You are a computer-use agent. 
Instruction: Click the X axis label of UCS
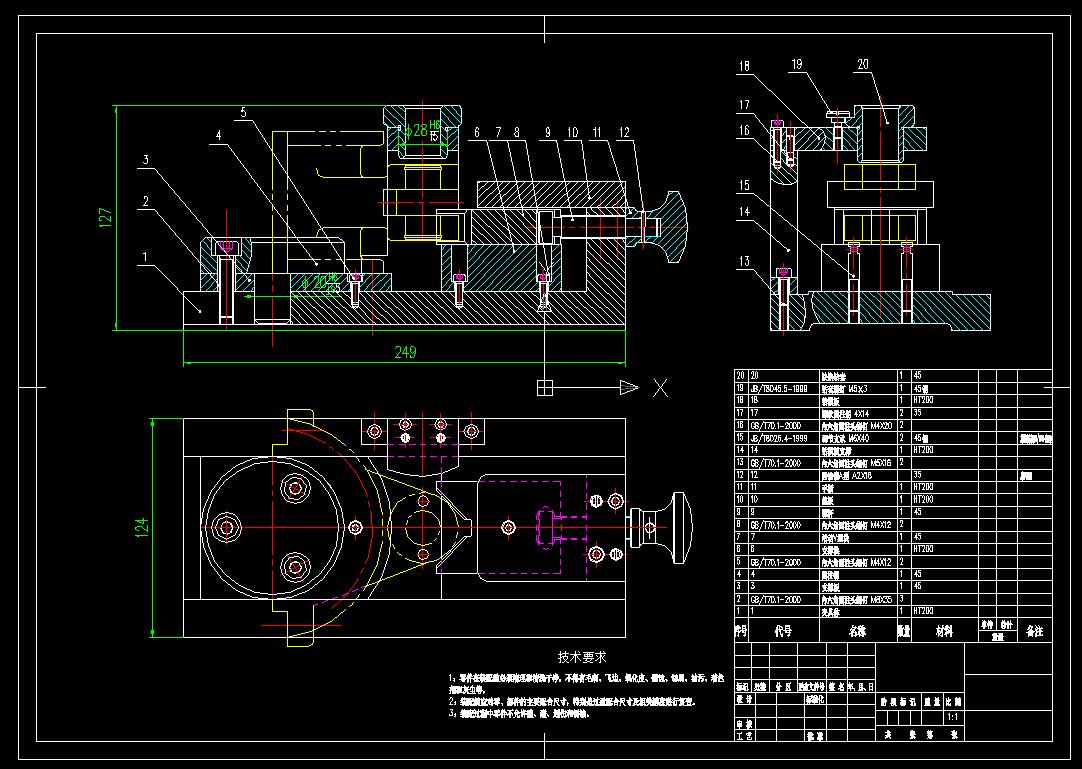click(x=660, y=388)
